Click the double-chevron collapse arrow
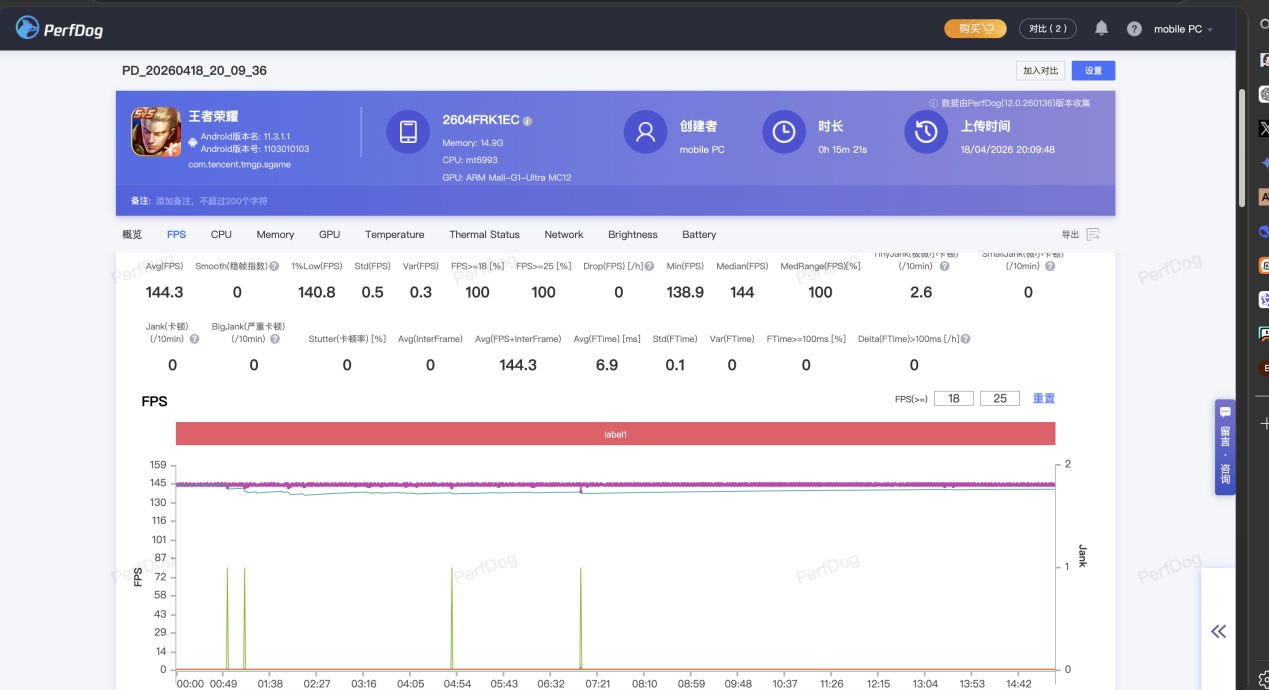The width and height of the screenshot is (1269, 690). (x=1218, y=631)
